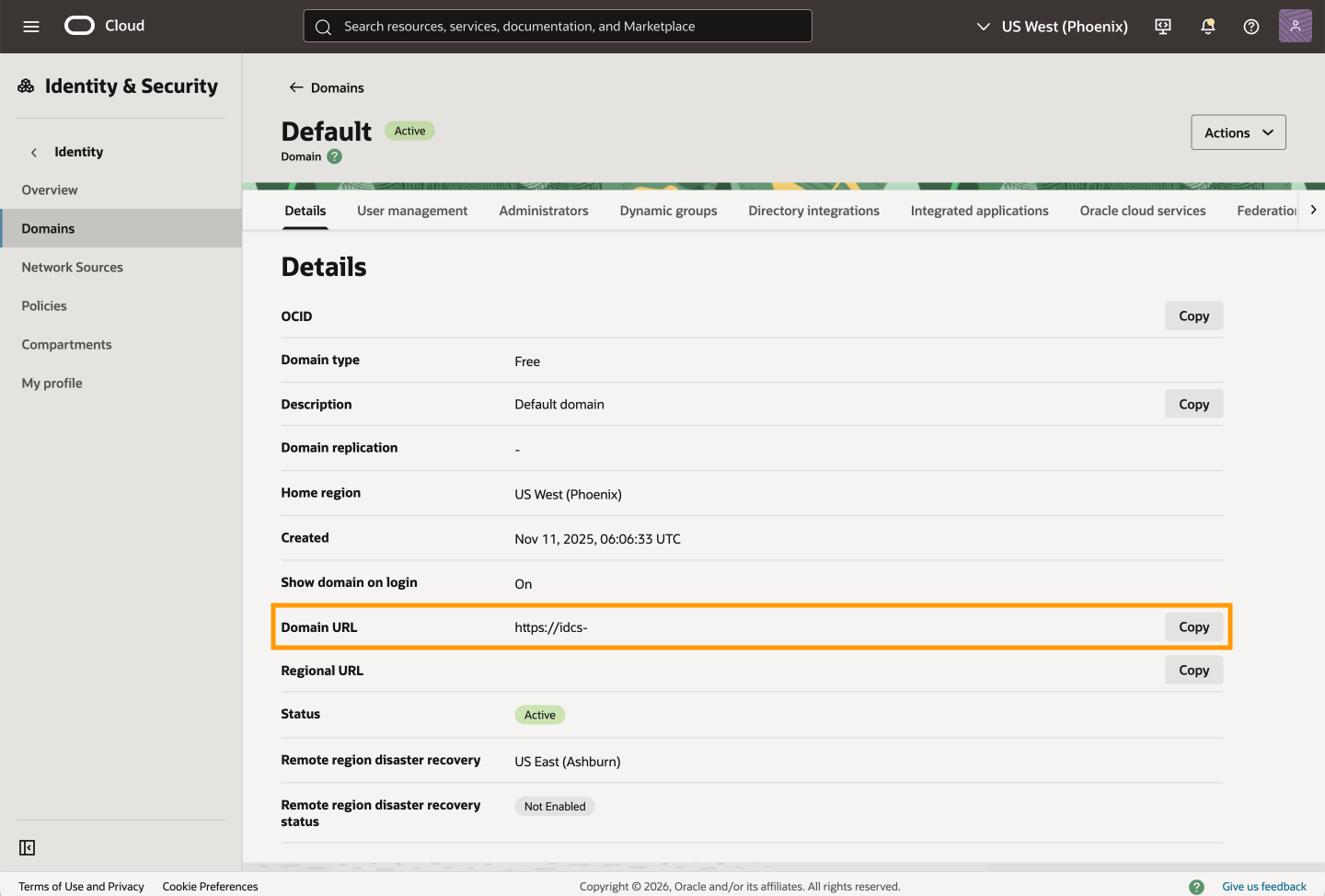The width and height of the screenshot is (1325, 896).
Task: Go back using the Identity chevron
Action: [x=34, y=153]
